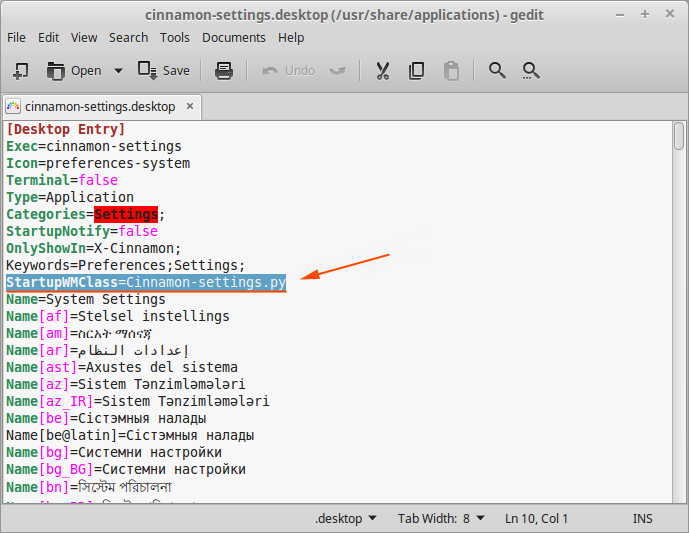
Task: Open the File menu
Action: (x=16, y=38)
